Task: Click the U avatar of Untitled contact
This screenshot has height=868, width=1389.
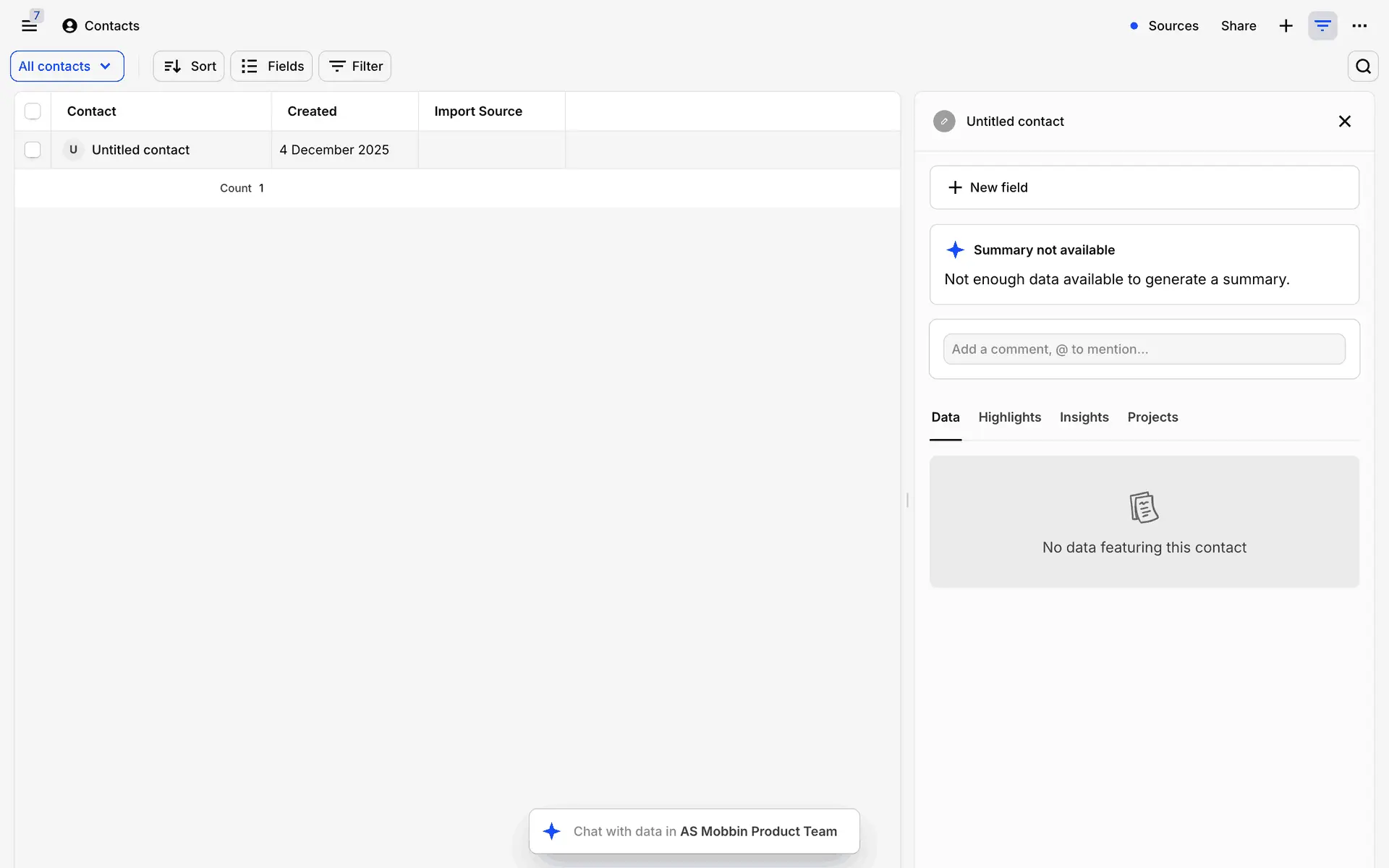Action: (73, 150)
